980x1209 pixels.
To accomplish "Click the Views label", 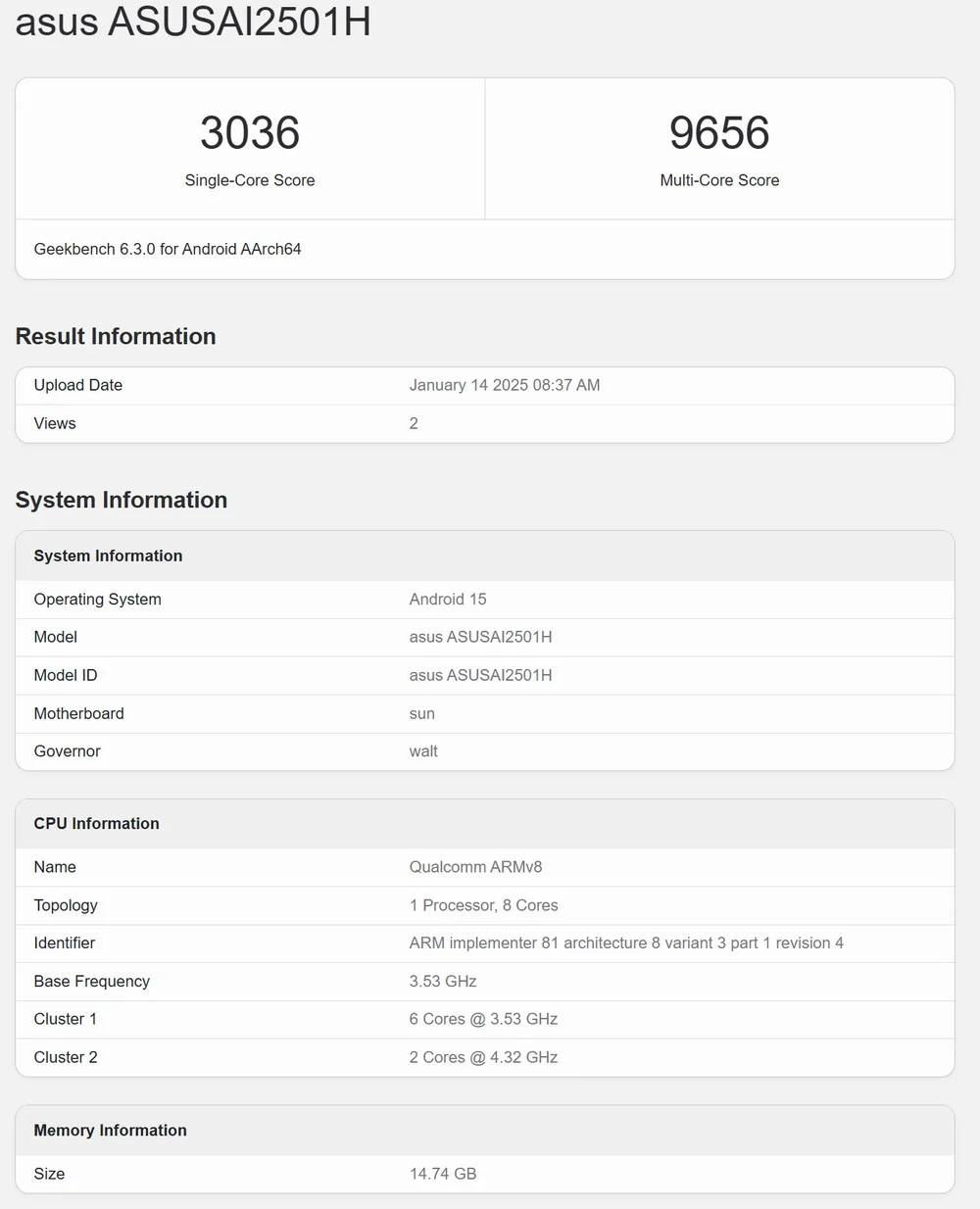I will (x=55, y=423).
